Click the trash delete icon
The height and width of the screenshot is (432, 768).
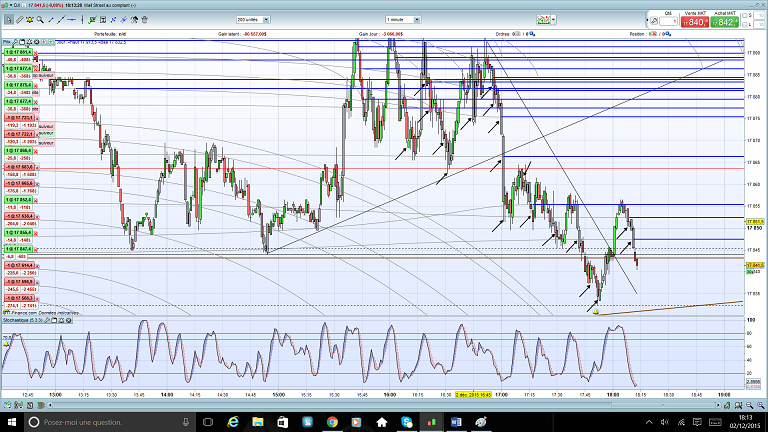point(144,20)
